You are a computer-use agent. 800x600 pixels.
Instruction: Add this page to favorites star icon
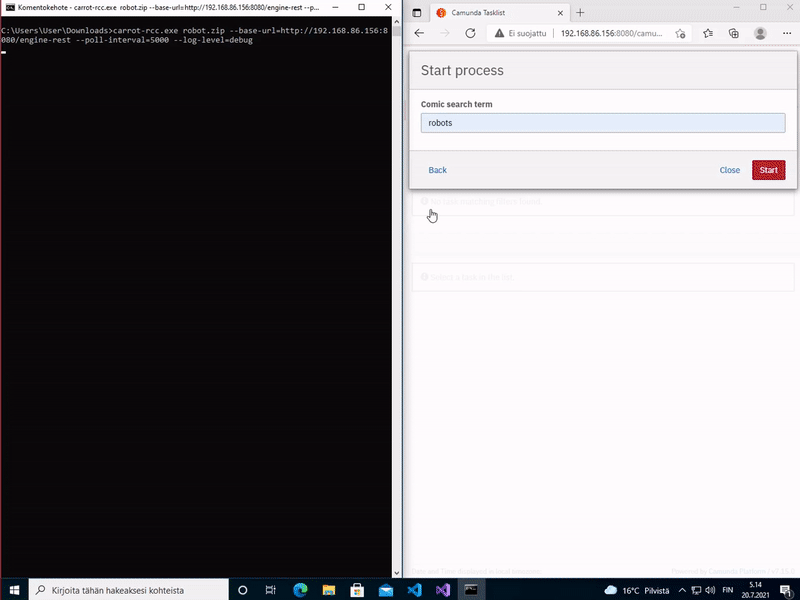click(x=680, y=33)
